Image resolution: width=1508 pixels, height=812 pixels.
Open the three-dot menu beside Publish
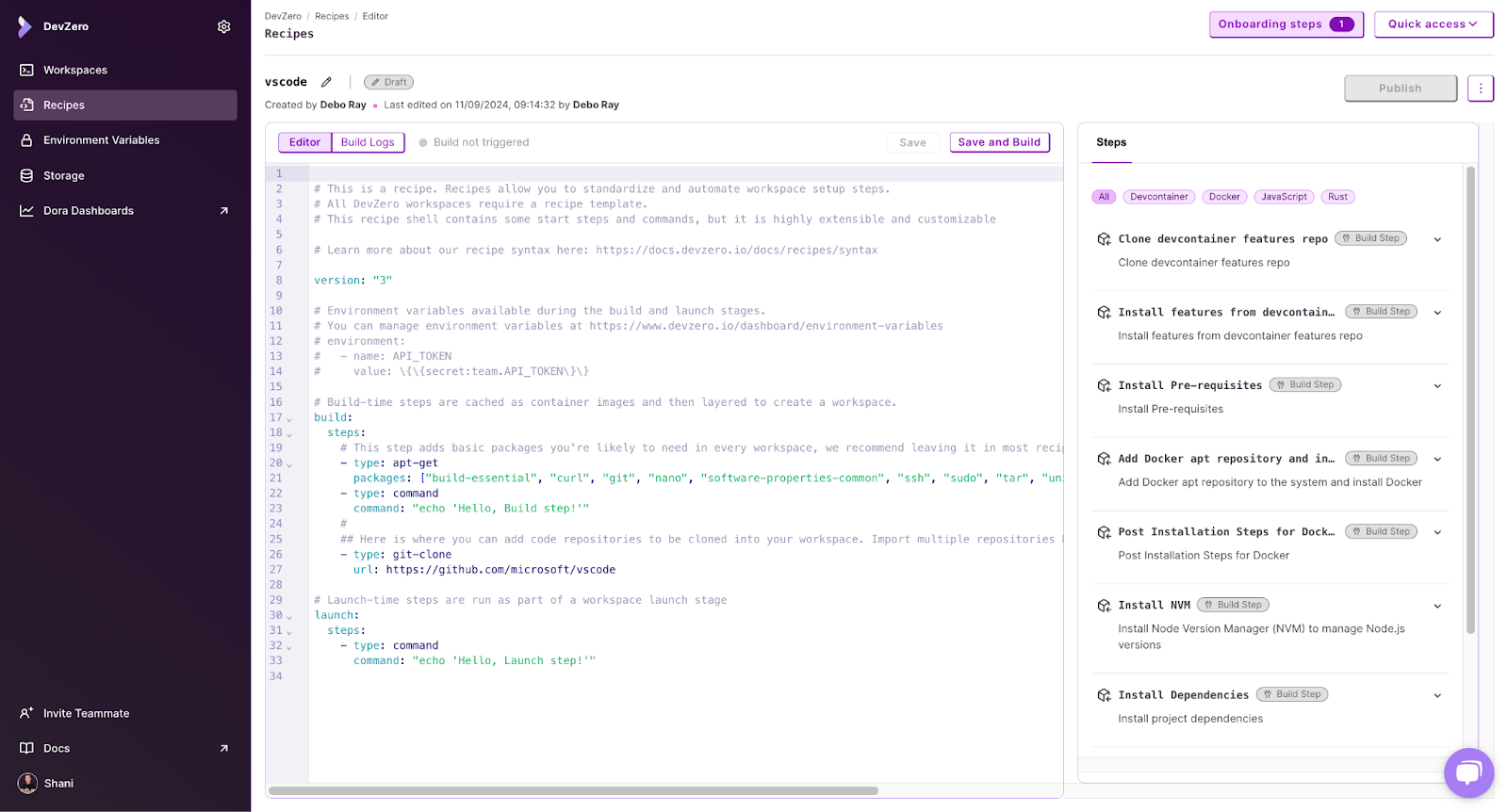[1481, 89]
